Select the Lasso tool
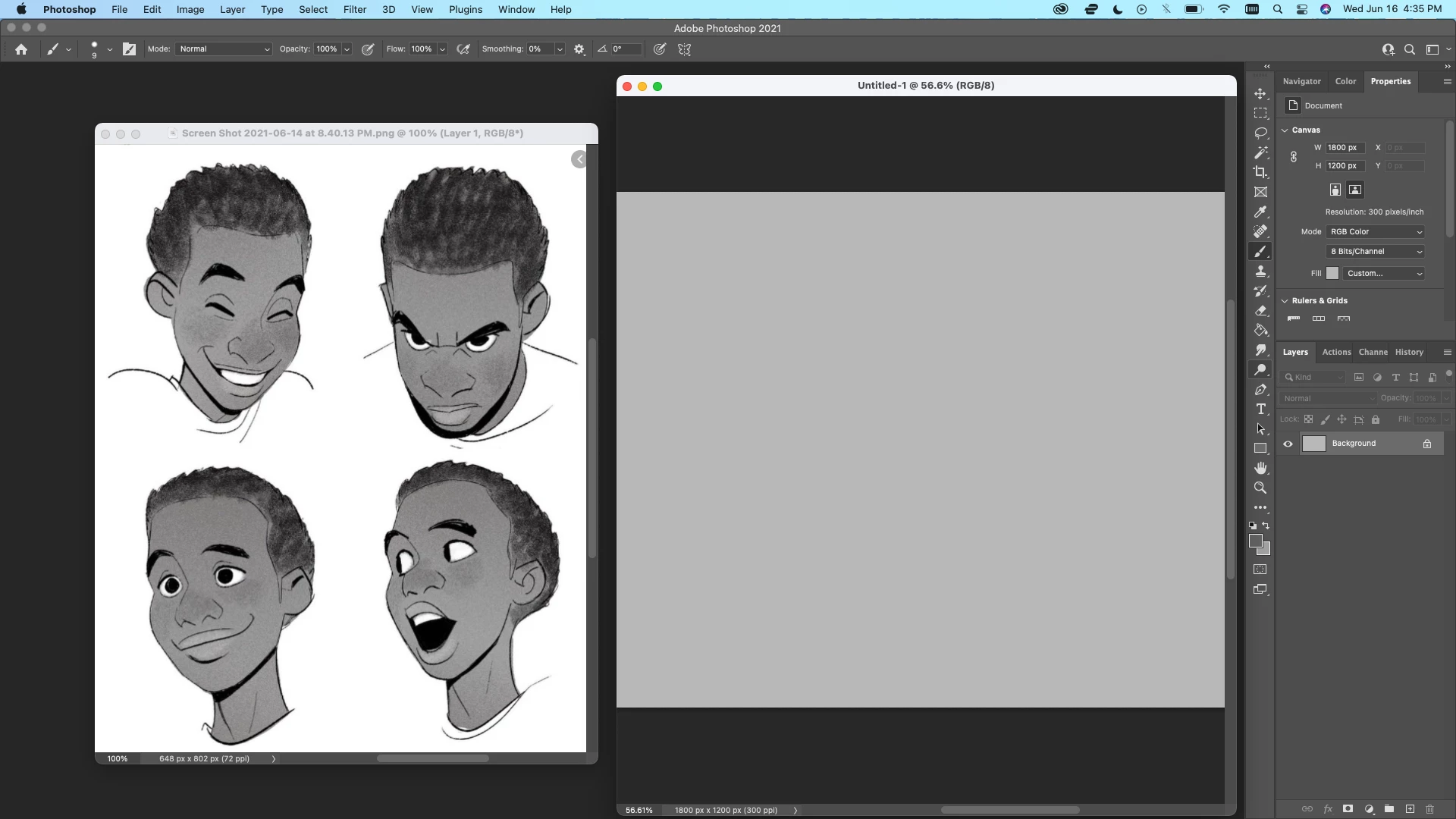The width and height of the screenshot is (1456, 819). click(x=1260, y=133)
